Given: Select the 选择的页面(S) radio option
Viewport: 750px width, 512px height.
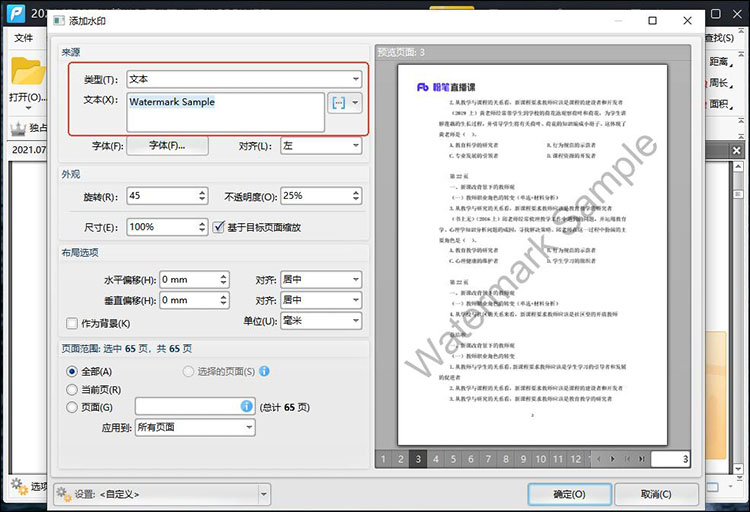Looking at the screenshot, I should click(188, 371).
